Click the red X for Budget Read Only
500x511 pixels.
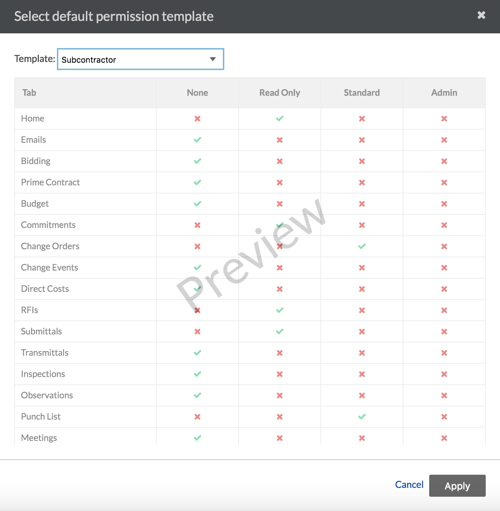pyautogui.click(x=280, y=204)
